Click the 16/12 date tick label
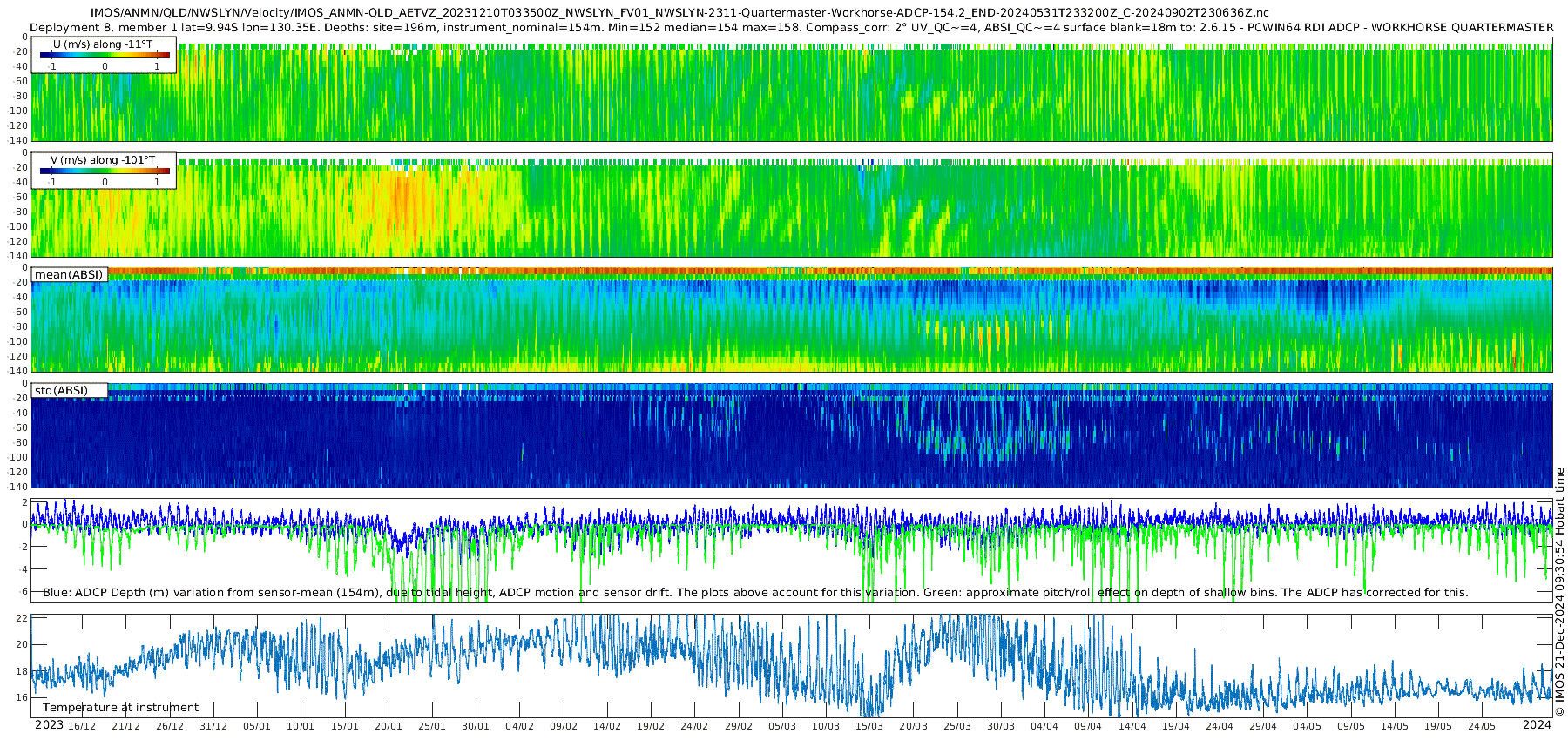This screenshot has height=740, width=1568. click(x=82, y=726)
